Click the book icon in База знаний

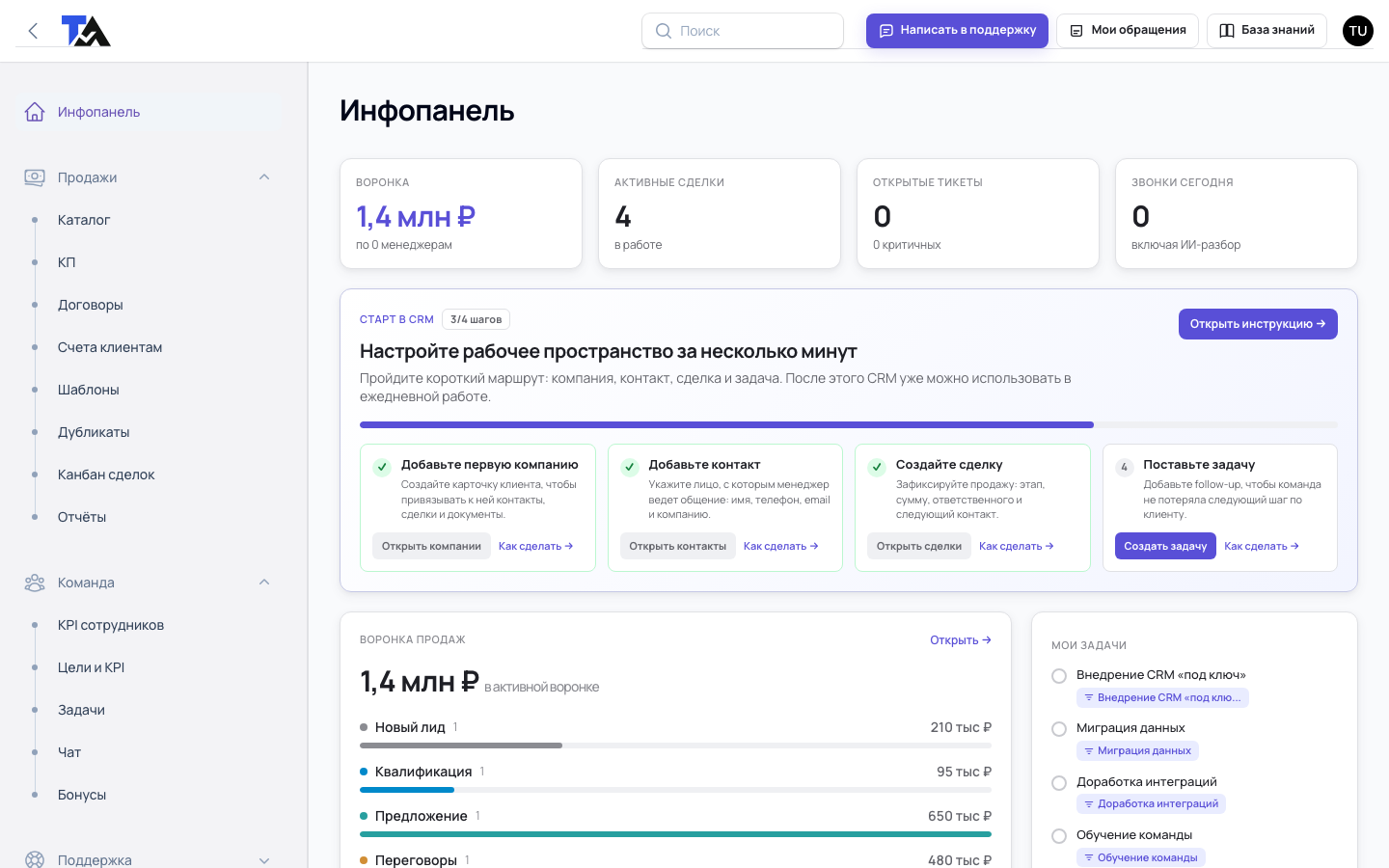pos(1227,31)
